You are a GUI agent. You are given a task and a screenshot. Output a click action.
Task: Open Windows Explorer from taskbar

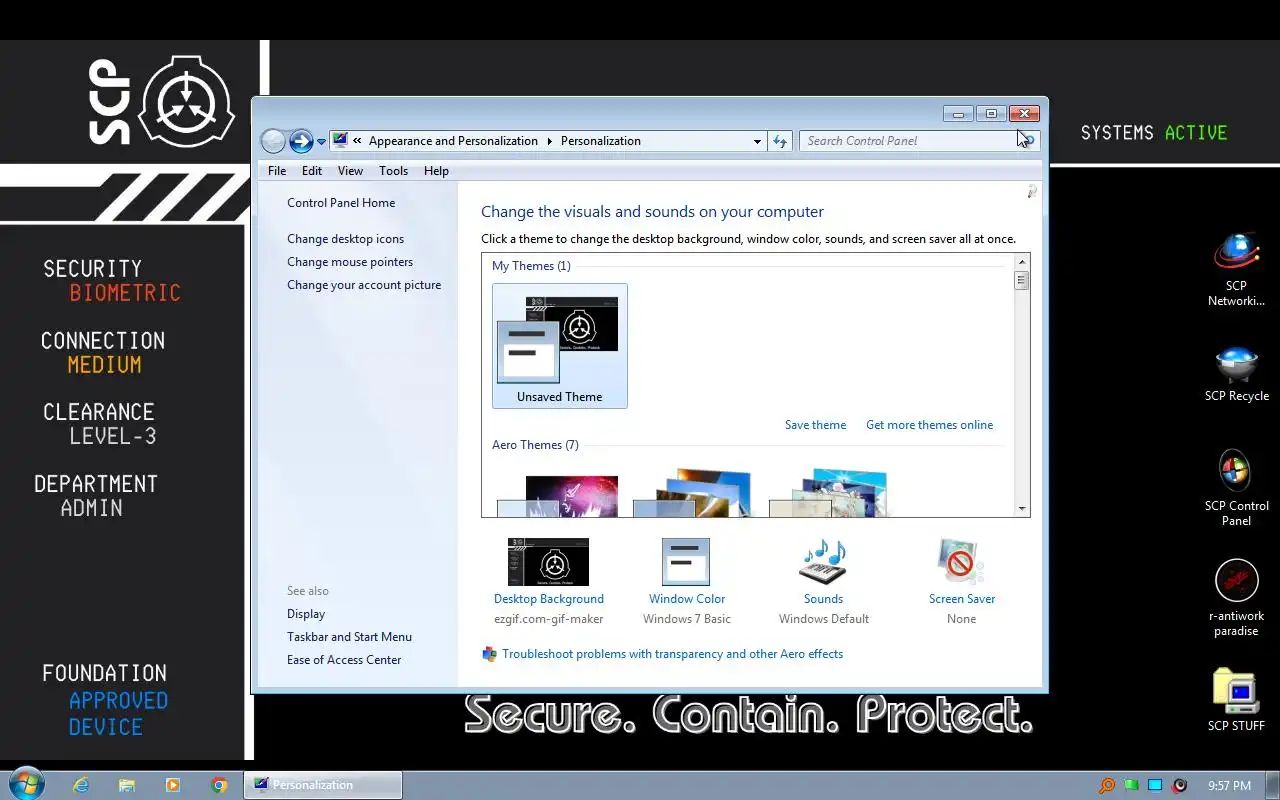(127, 785)
